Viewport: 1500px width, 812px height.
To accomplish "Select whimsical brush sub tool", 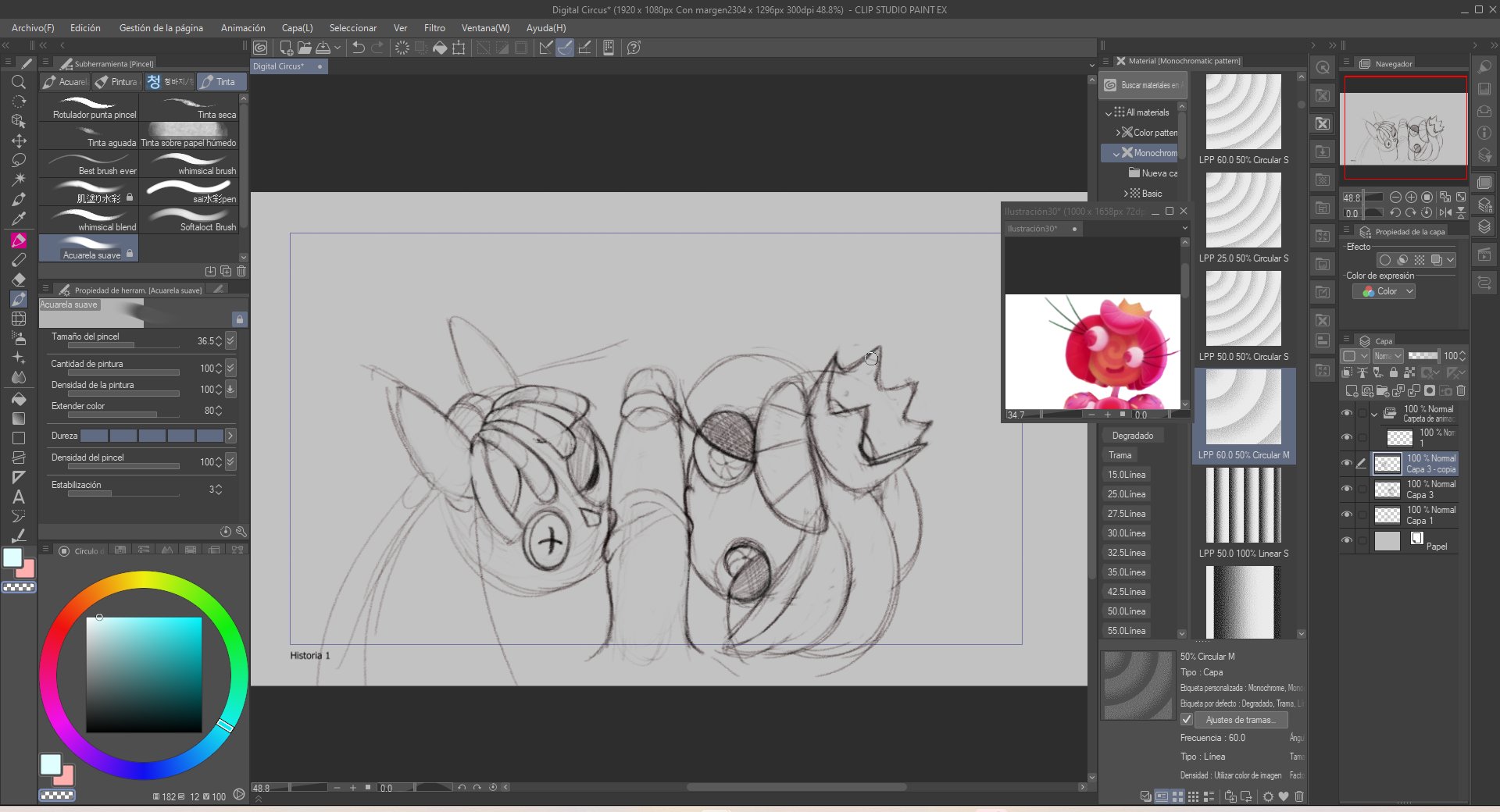I will [189, 163].
